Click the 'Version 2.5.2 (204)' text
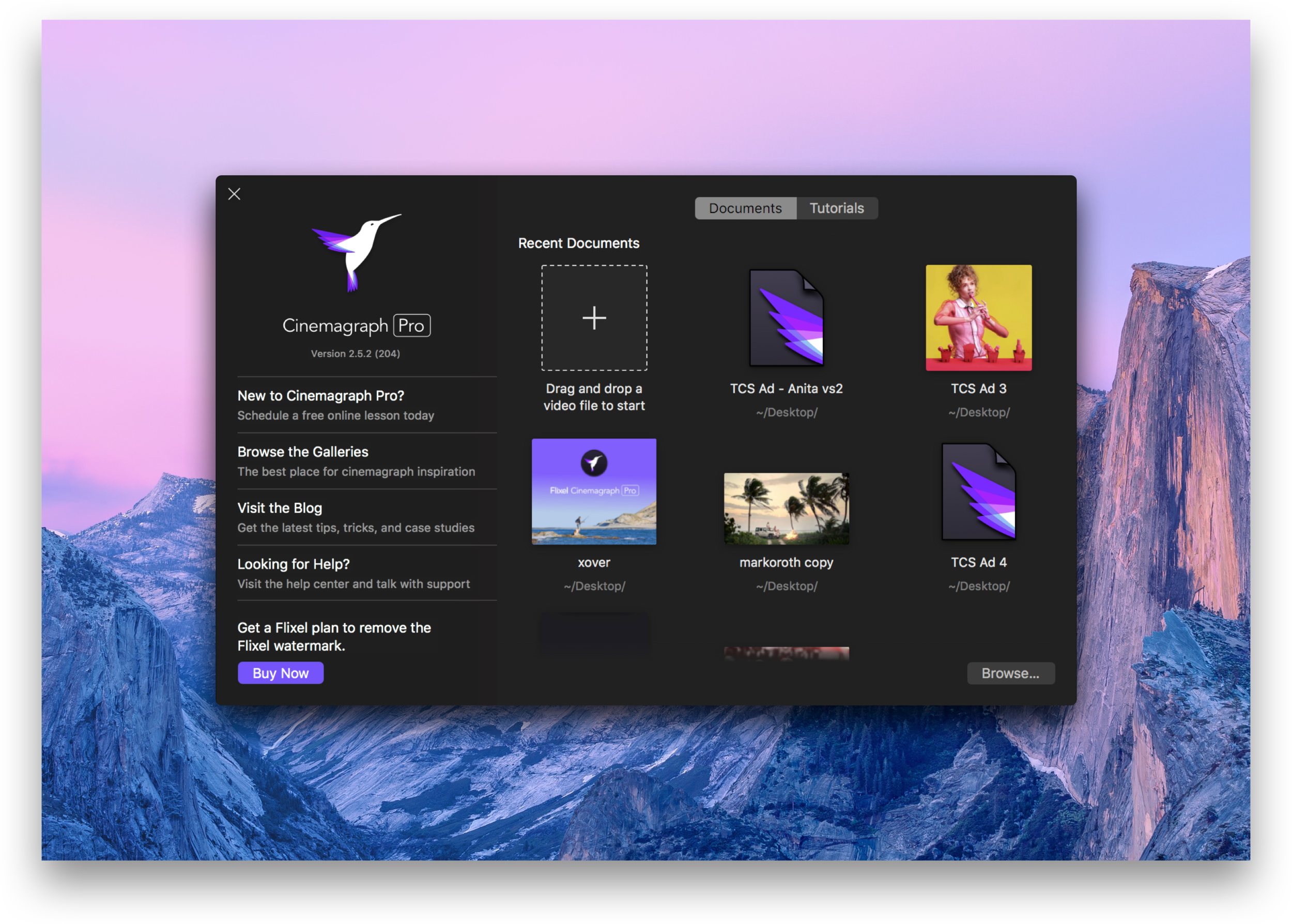 tap(356, 353)
